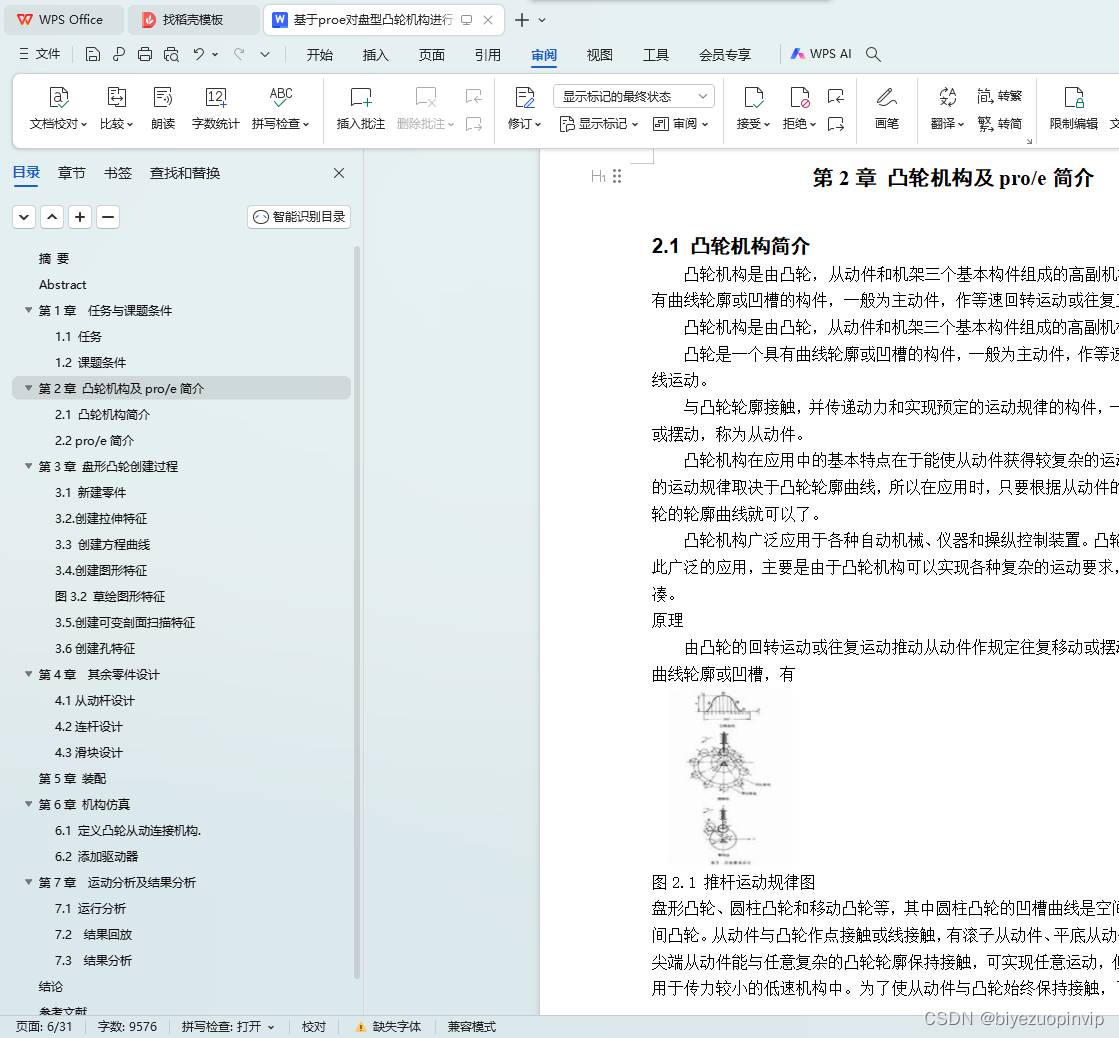Switch to 开始 ribbon tab
The image size is (1119, 1038).
(x=320, y=55)
